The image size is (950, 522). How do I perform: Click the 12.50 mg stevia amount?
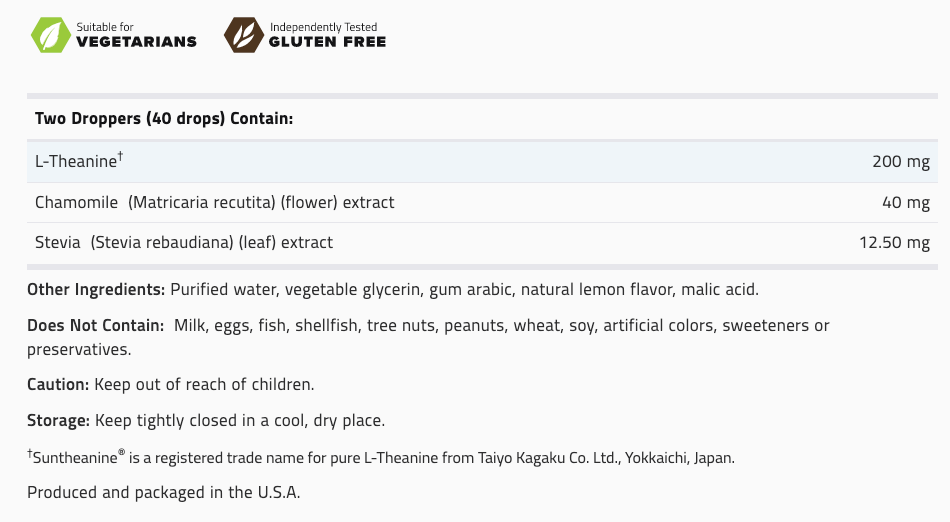pos(894,242)
